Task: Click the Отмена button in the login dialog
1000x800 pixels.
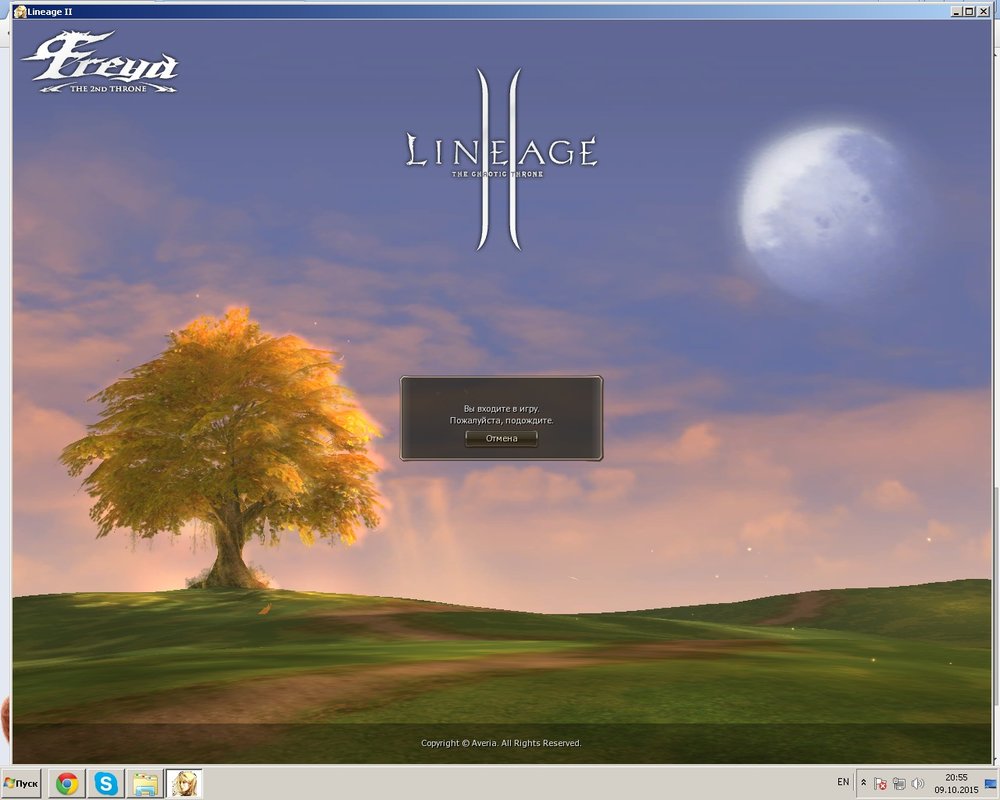Action: tap(501, 438)
